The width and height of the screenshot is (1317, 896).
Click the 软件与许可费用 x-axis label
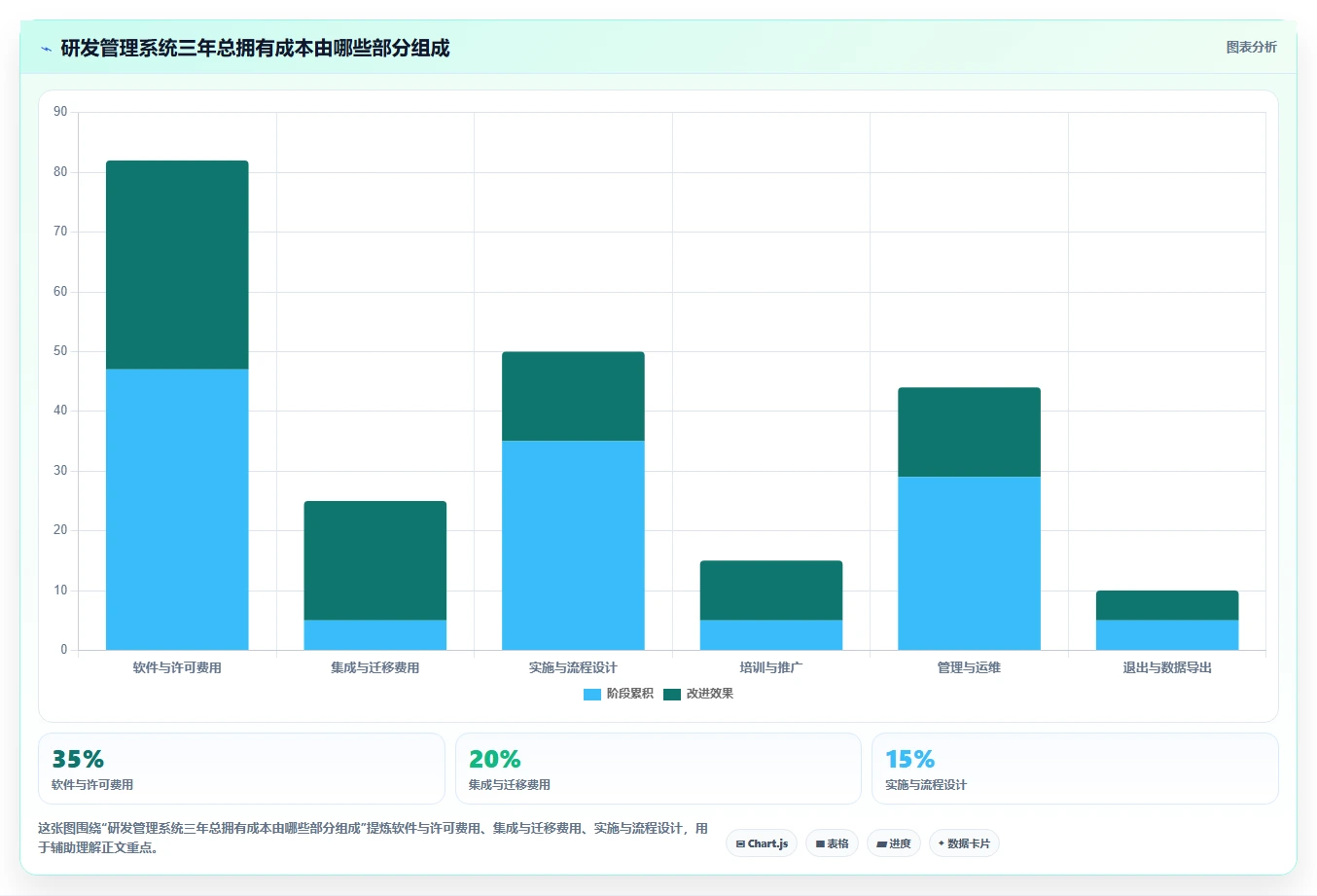pos(177,667)
